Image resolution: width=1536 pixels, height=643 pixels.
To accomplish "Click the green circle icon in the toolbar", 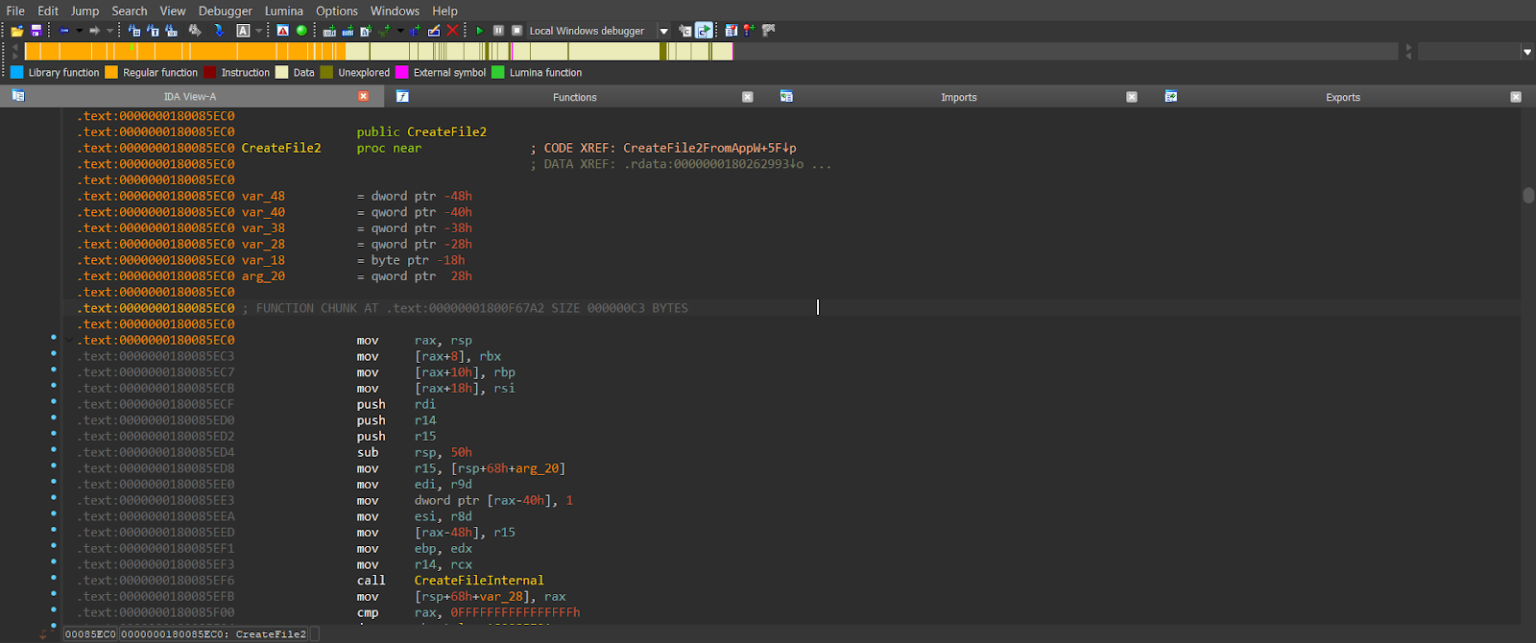I will tap(301, 31).
